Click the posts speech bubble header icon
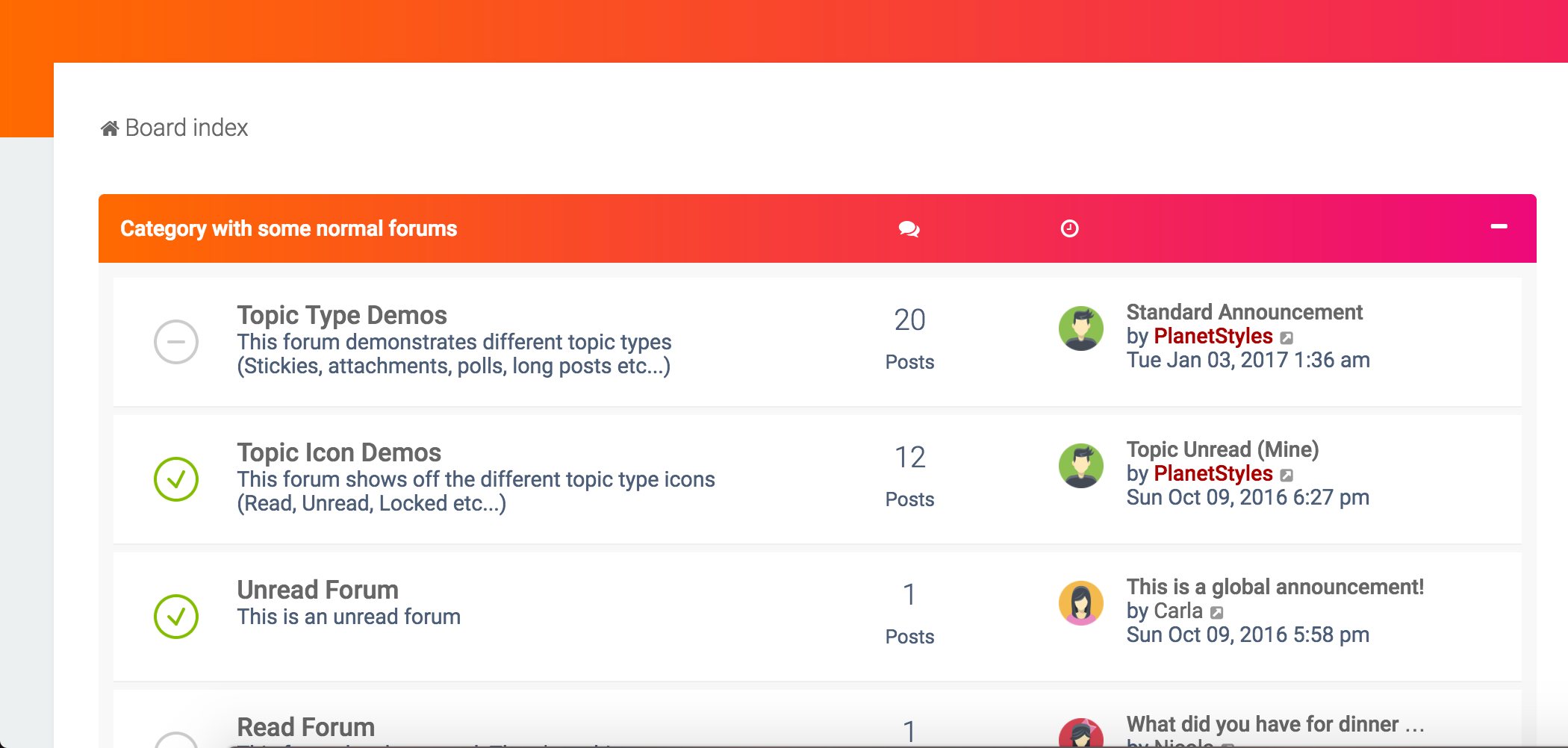Screen dimensions: 1568x748 [x=909, y=228]
